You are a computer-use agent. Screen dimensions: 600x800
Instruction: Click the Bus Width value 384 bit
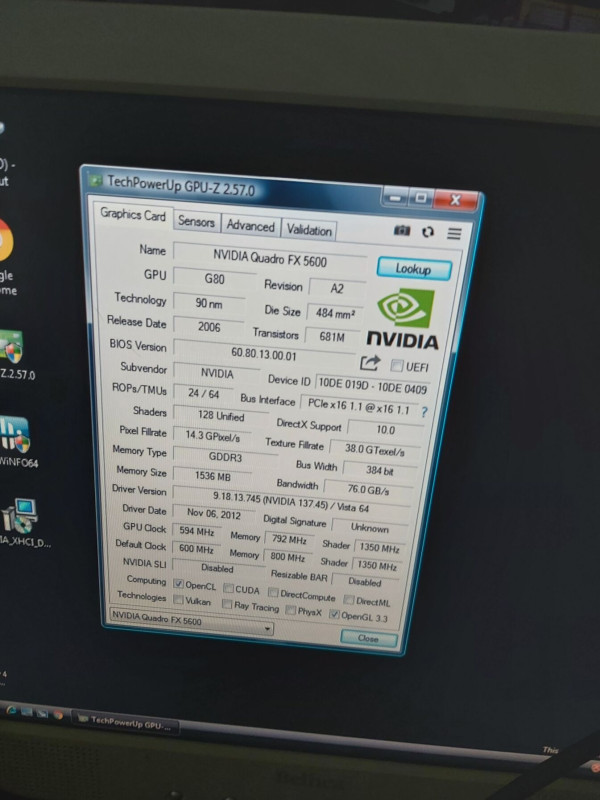click(x=380, y=470)
